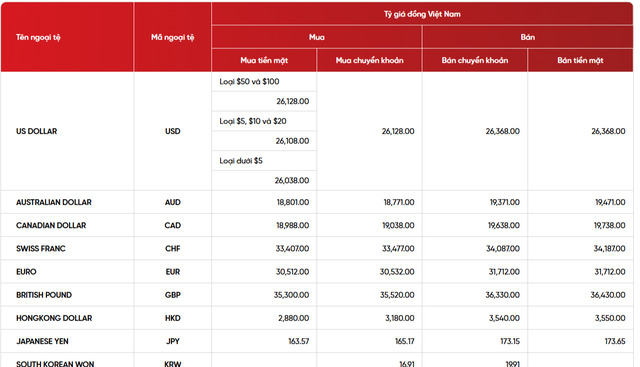Click the 'Mua tiền mặt' column header
This screenshot has width=640, height=367.
tap(264, 60)
